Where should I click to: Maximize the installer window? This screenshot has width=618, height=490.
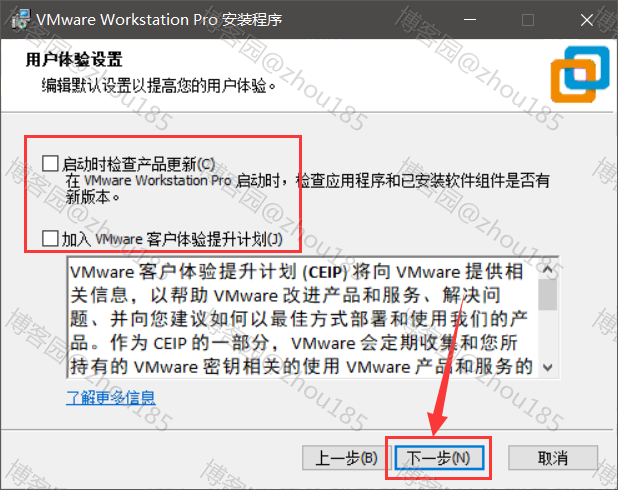528,19
